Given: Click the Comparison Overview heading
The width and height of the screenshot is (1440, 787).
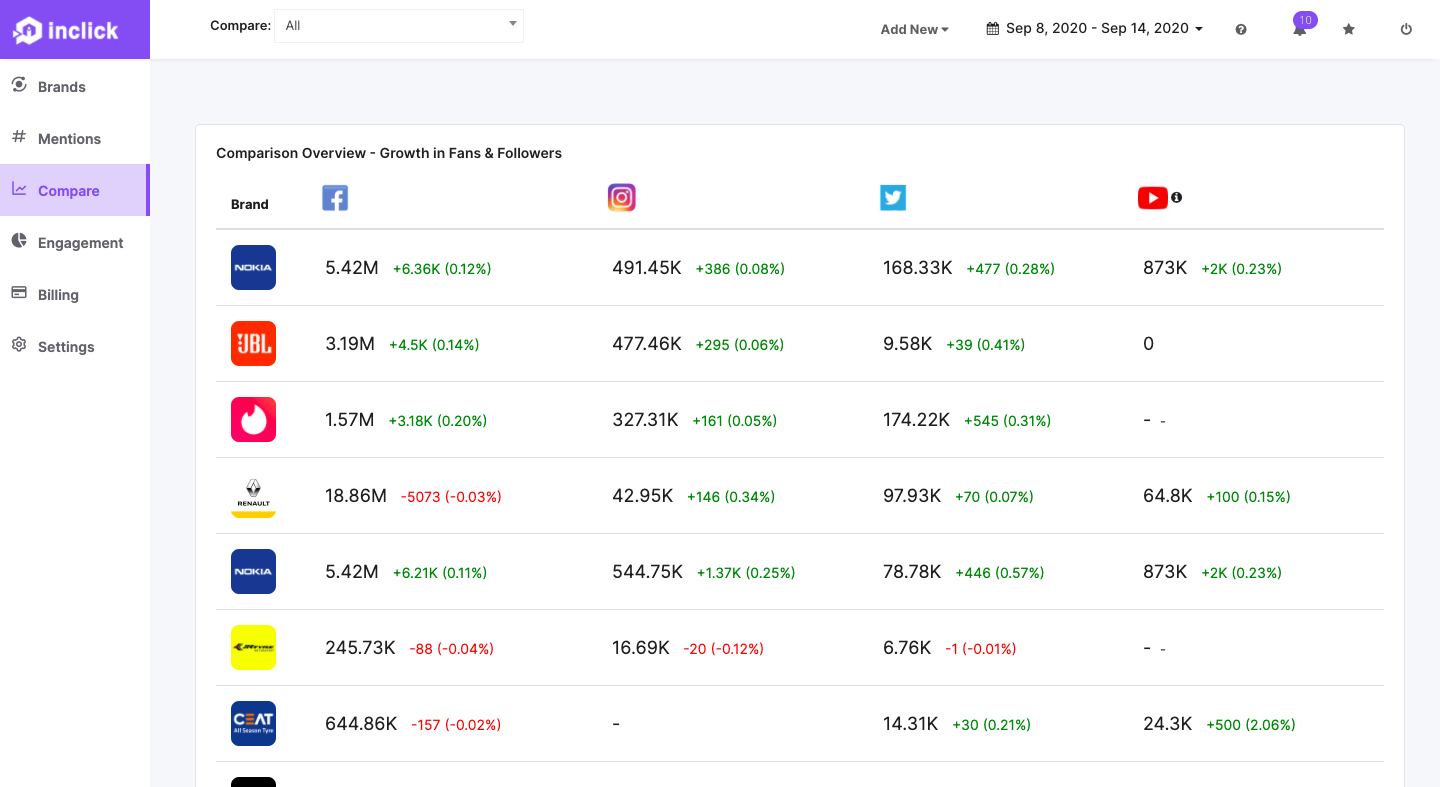Looking at the screenshot, I should (389, 153).
